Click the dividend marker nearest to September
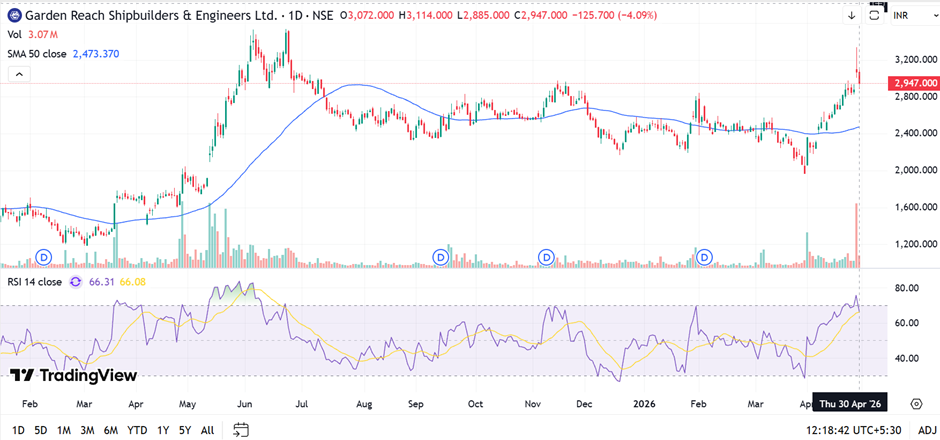Screen dimensions: 940x440 click(x=441, y=257)
